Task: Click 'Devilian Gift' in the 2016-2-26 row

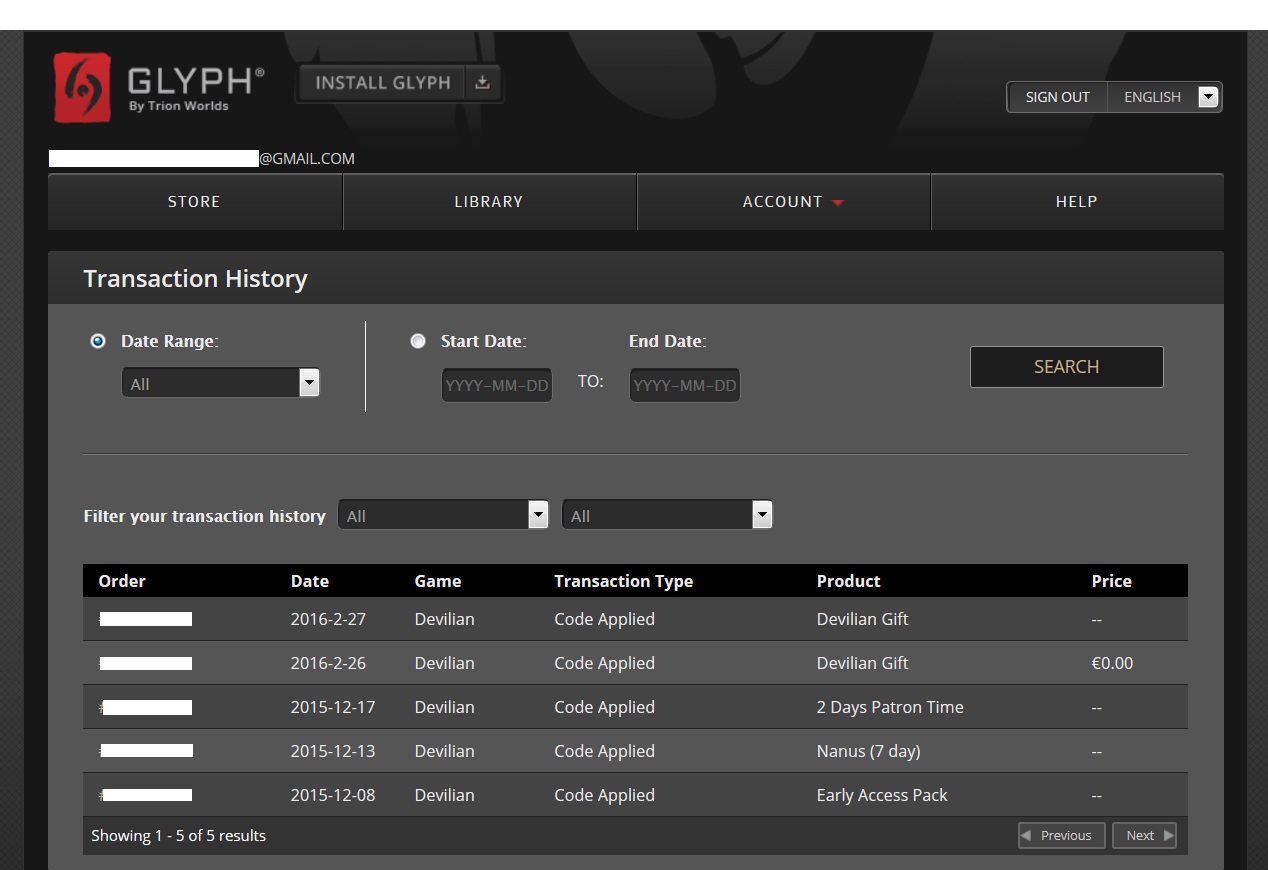Action: 863,663
